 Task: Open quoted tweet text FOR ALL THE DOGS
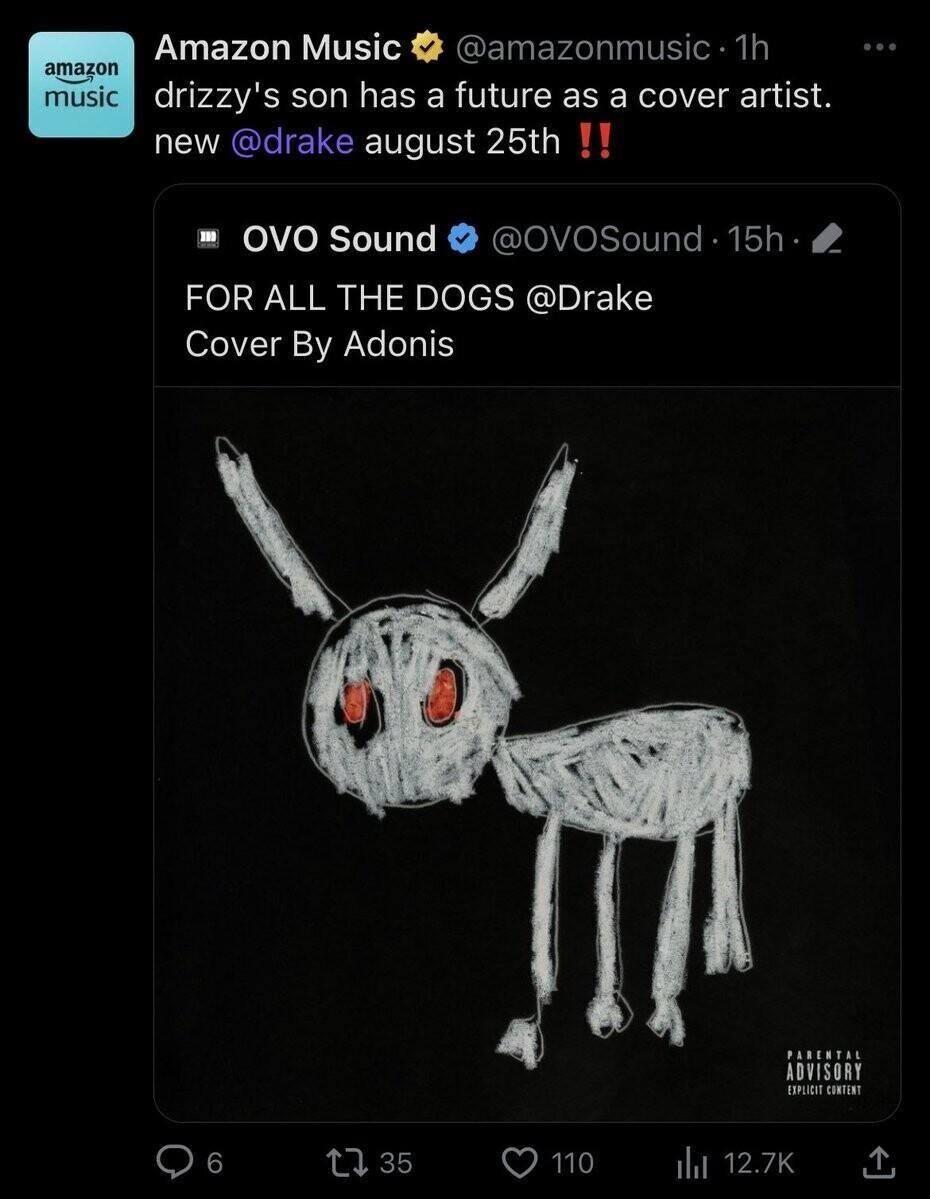[350, 297]
